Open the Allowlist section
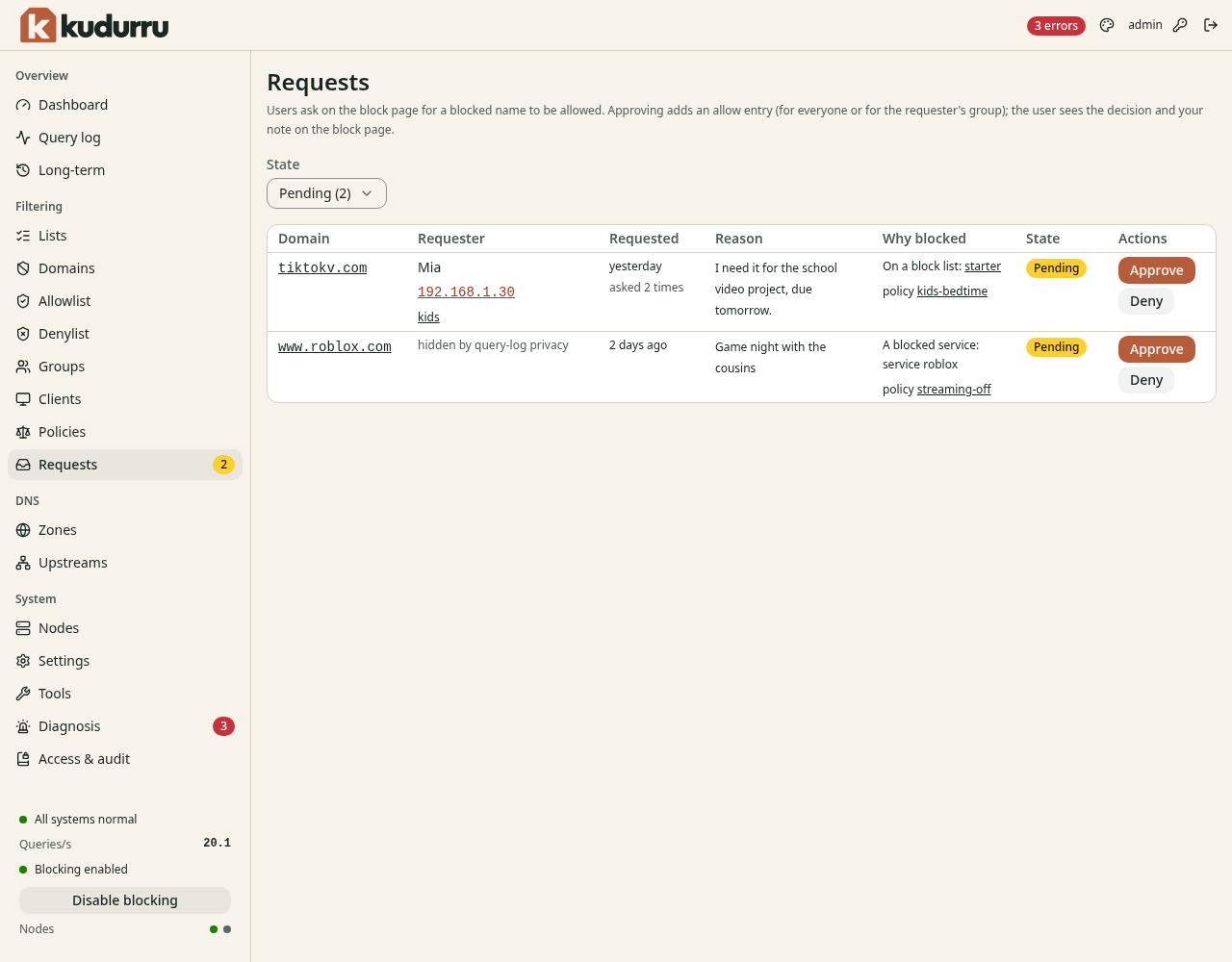The image size is (1232, 962). 125,301
